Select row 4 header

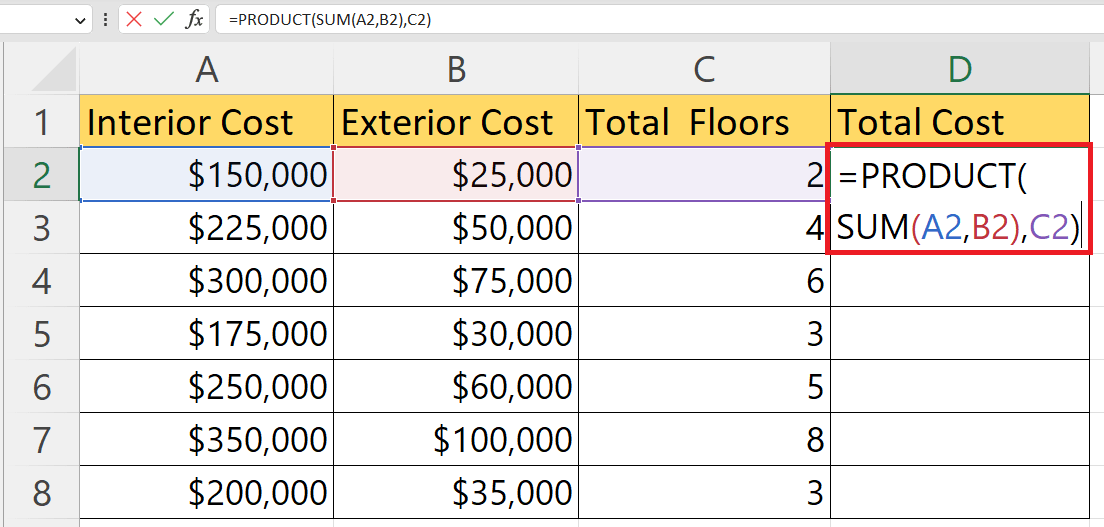[x=42, y=280]
